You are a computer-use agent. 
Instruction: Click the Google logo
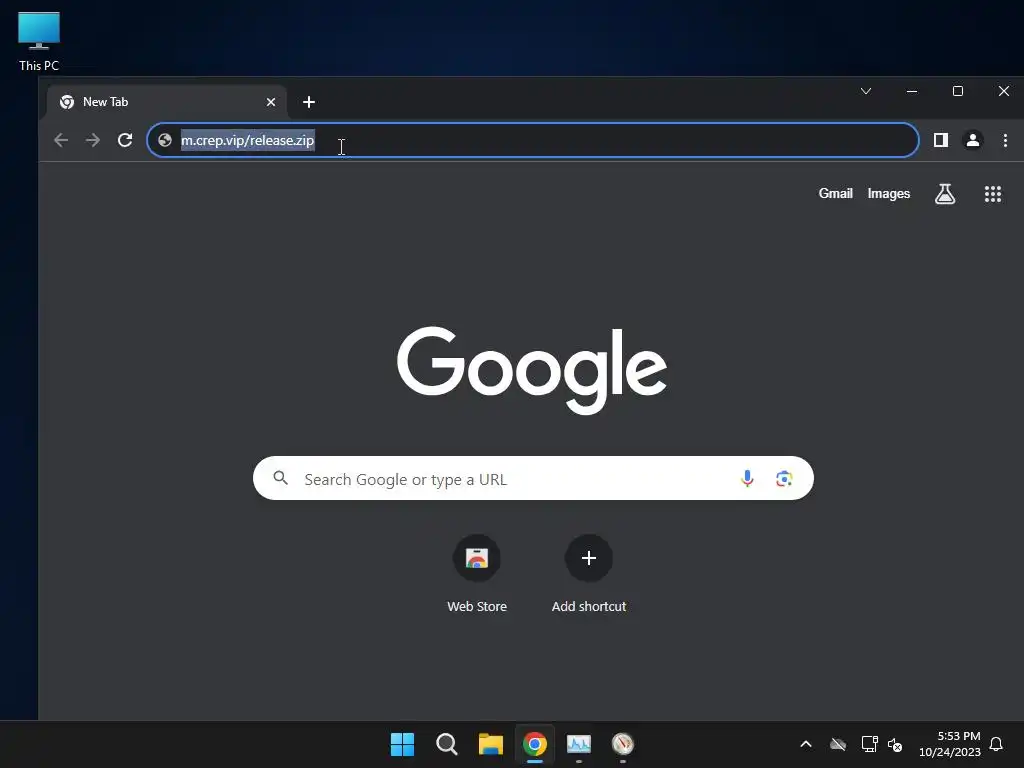[532, 370]
